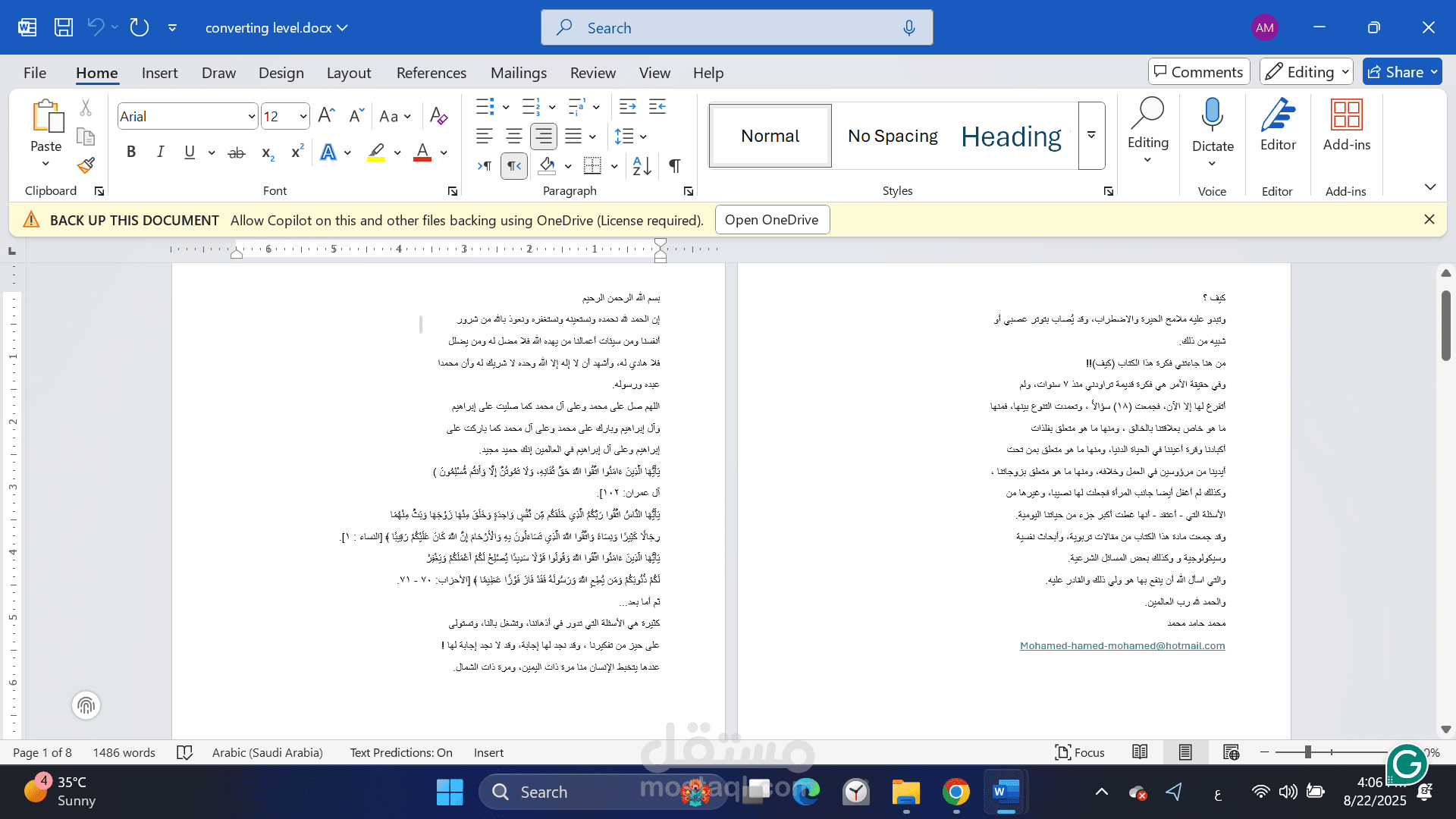Click the Open OneDrive button

tap(771, 220)
